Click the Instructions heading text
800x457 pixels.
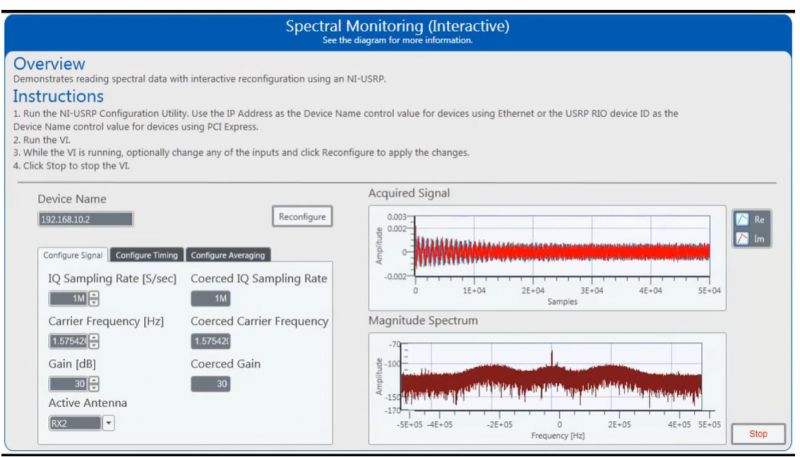[58, 96]
